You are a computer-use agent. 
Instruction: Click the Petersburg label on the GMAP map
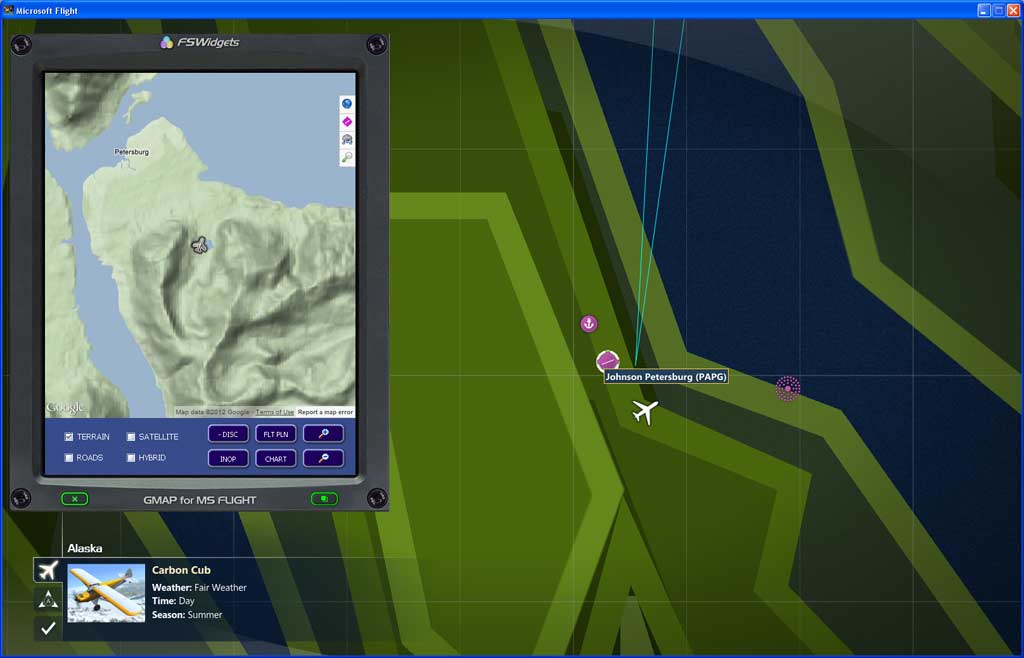point(131,152)
